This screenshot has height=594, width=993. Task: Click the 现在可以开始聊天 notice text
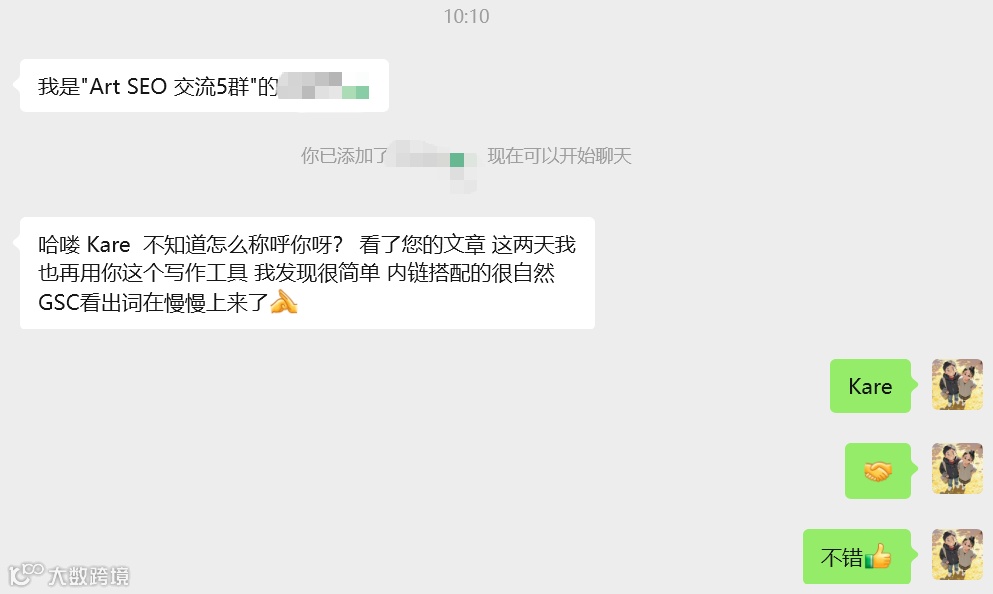[559, 156]
